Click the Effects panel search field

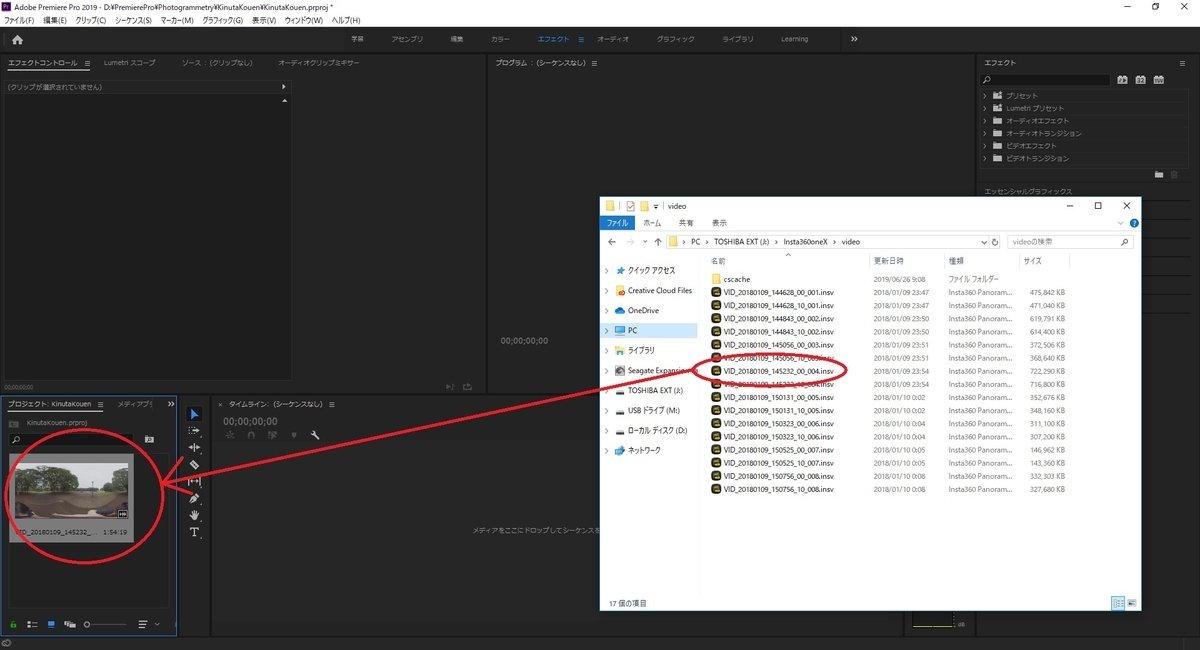[x=1043, y=80]
